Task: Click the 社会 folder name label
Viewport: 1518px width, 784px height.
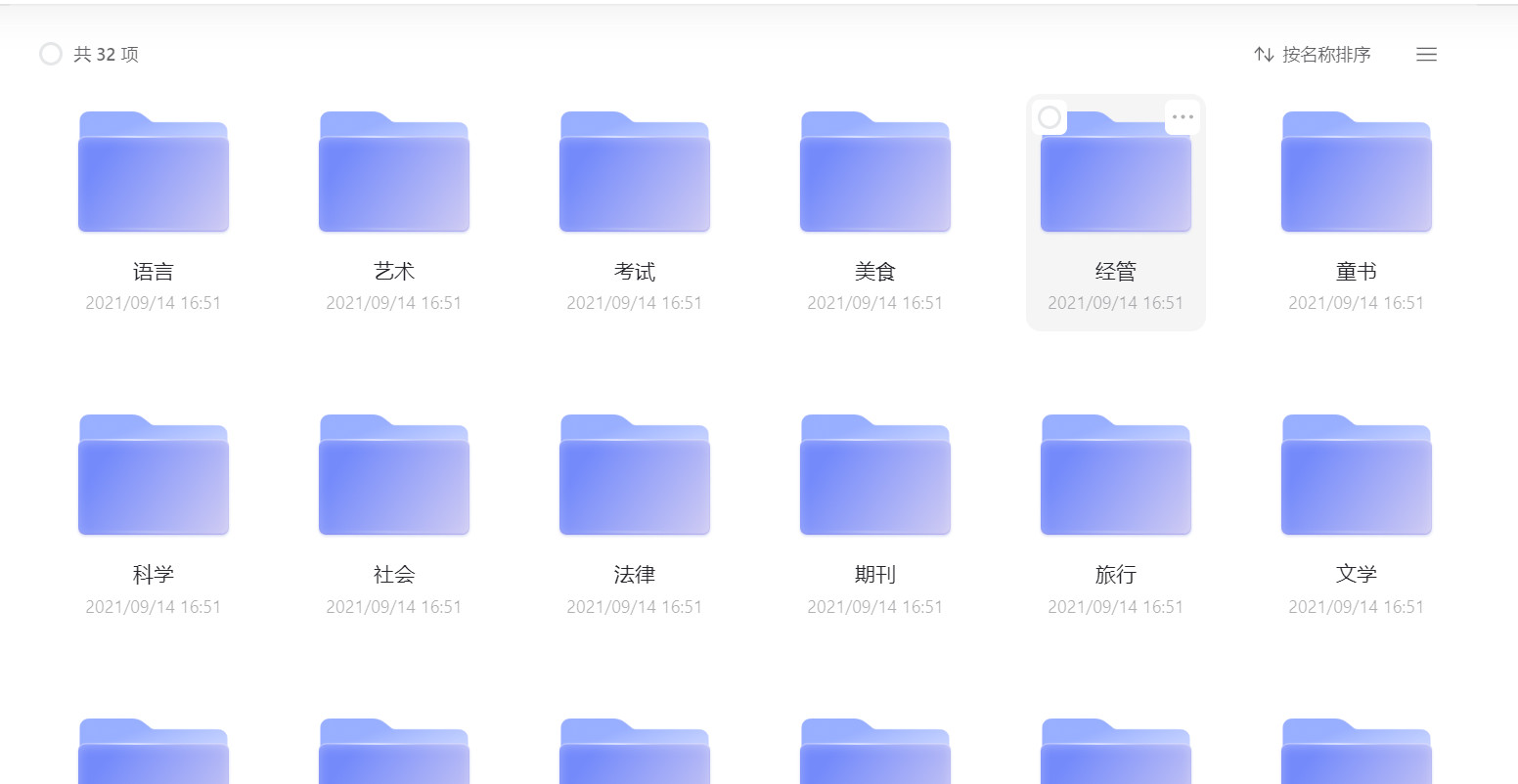Action: click(393, 575)
